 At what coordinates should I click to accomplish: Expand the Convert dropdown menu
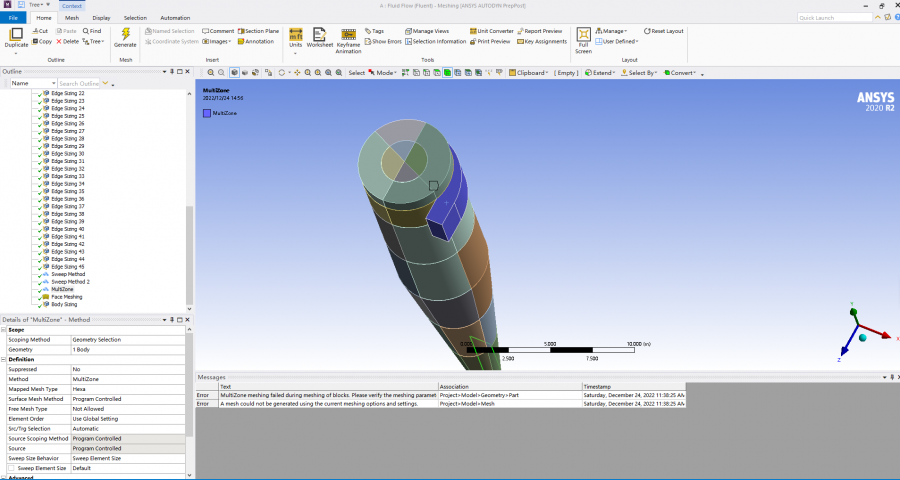(682, 73)
